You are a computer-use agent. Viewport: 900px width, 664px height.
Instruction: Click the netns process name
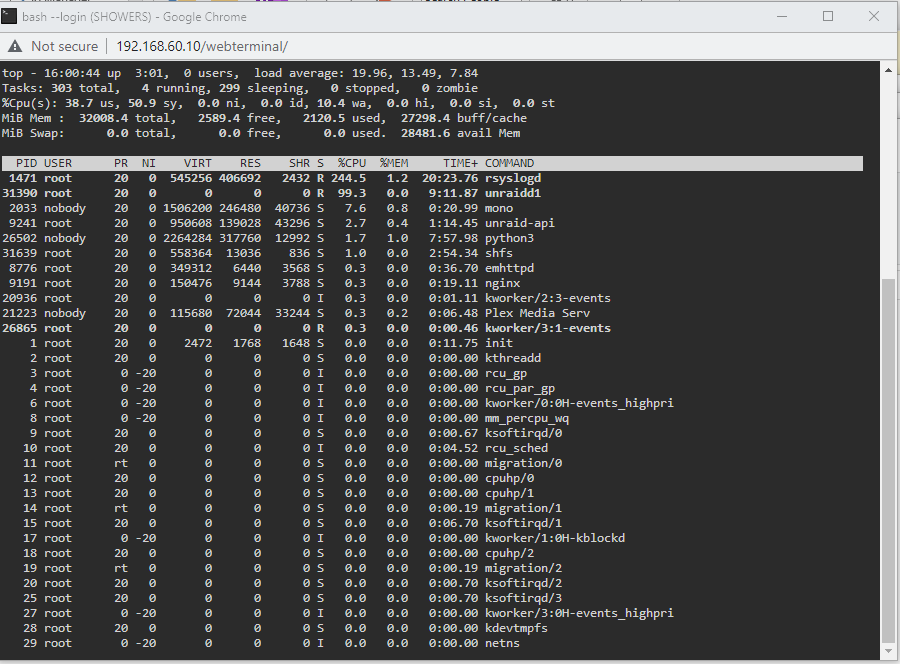(502, 643)
